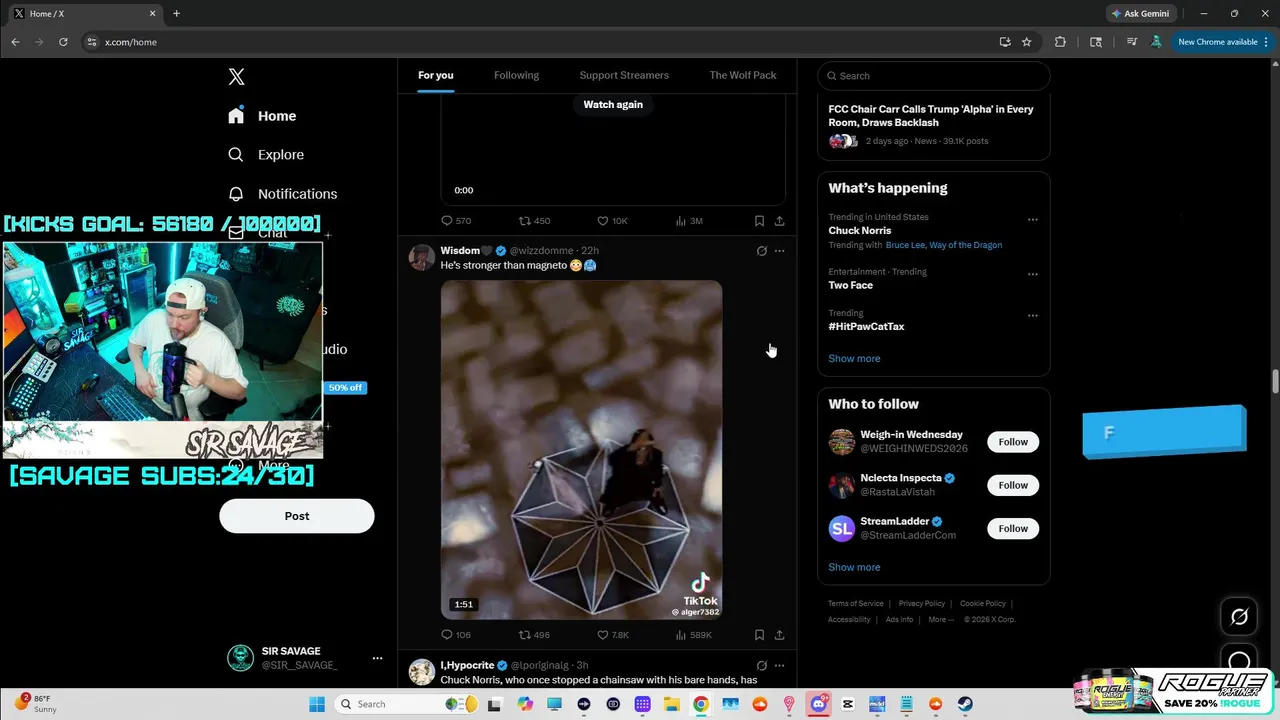Click Watch again on the video
The width and height of the screenshot is (1280, 720).
613,105
